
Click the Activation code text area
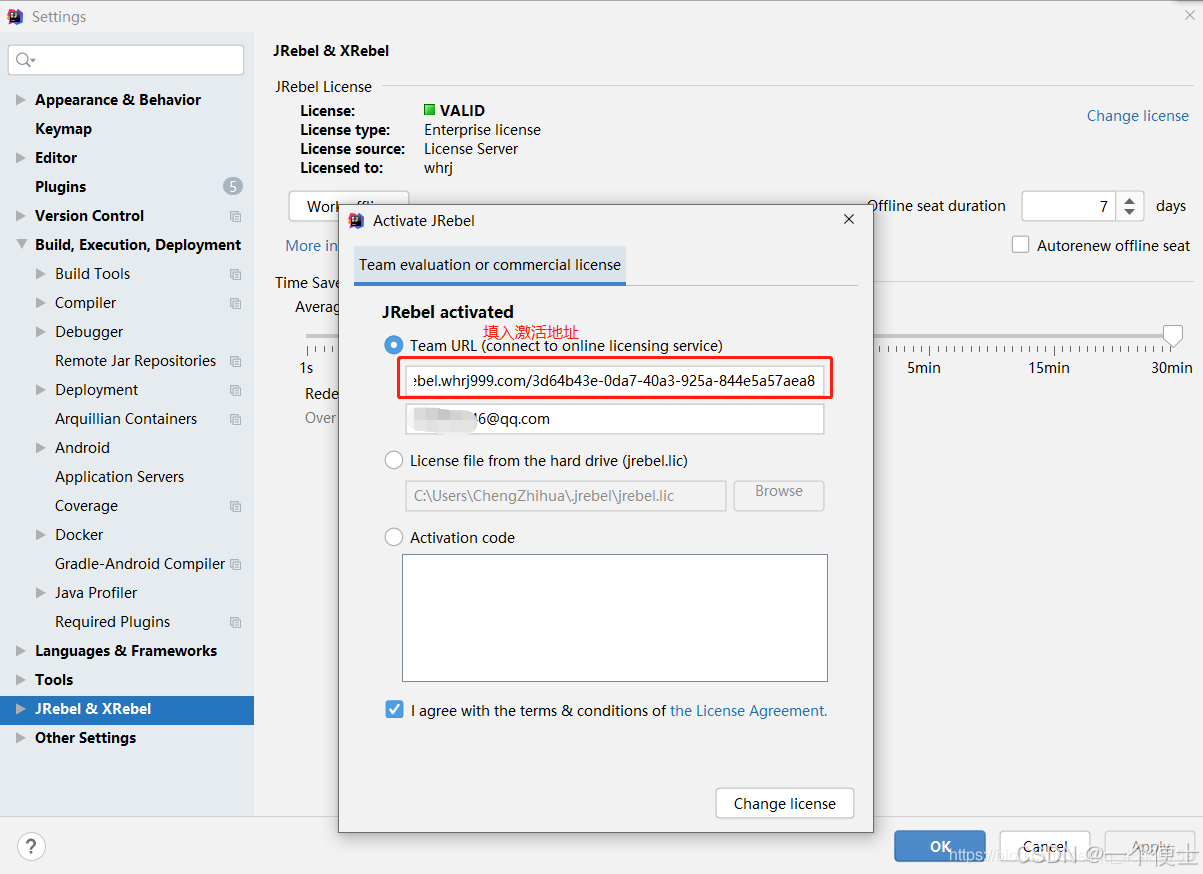point(615,618)
